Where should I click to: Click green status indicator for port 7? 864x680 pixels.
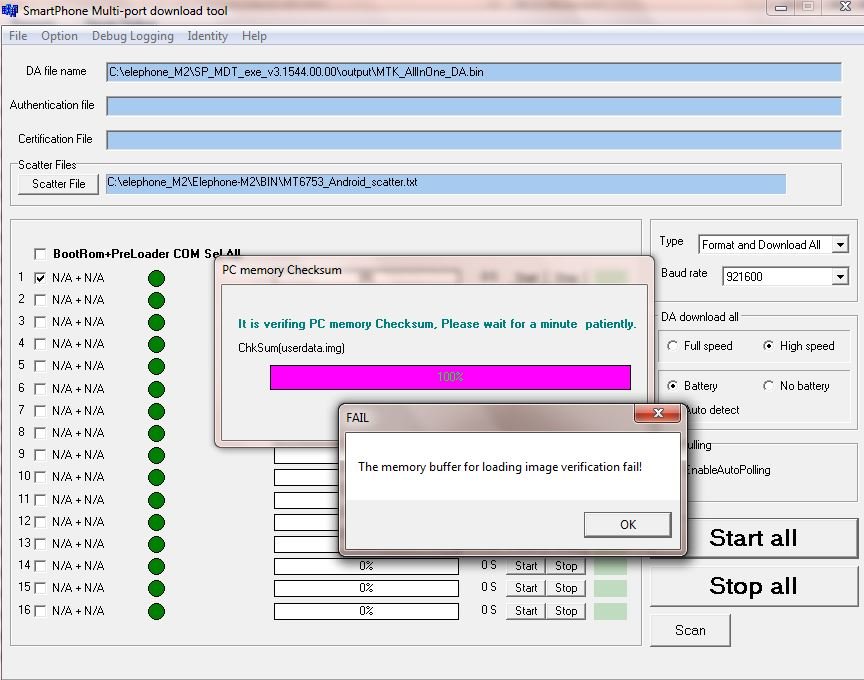[x=156, y=411]
